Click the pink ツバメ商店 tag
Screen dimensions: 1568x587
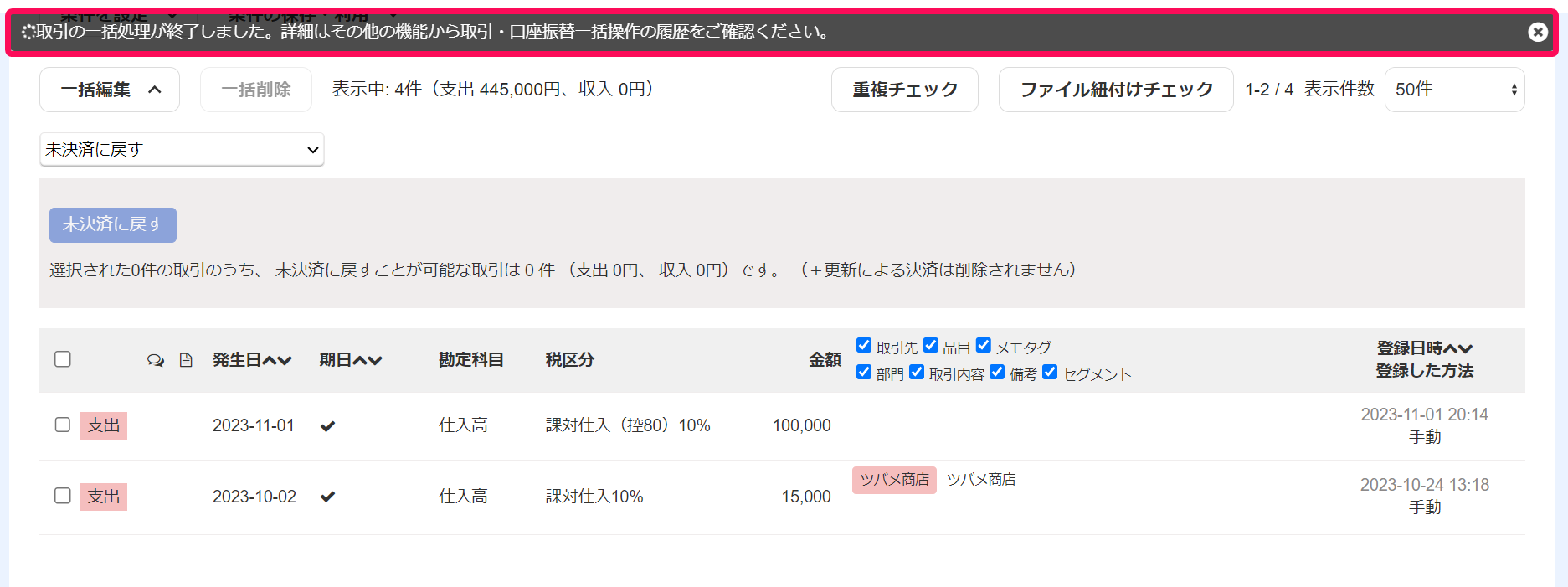tap(894, 480)
